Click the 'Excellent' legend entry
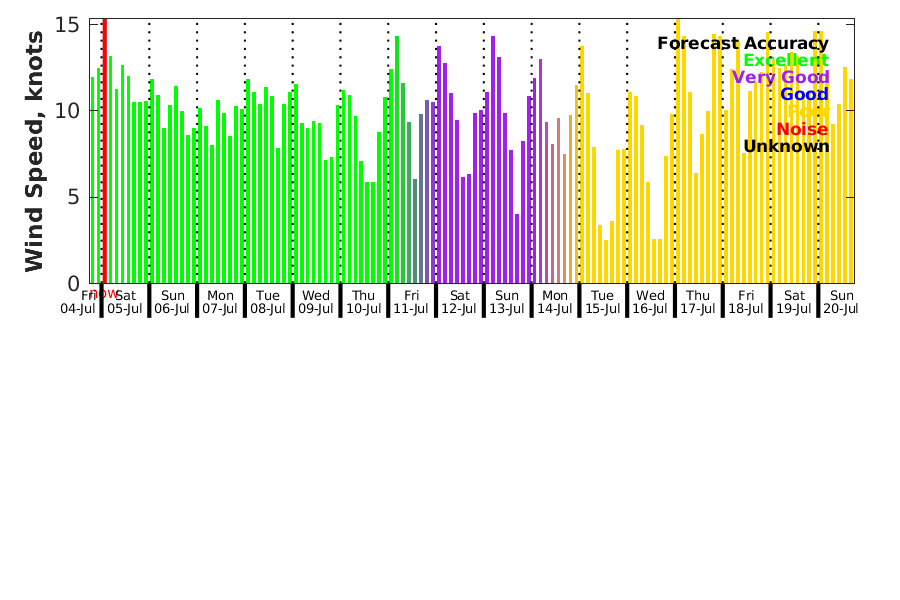The width and height of the screenshot is (900, 600). click(x=786, y=61)
